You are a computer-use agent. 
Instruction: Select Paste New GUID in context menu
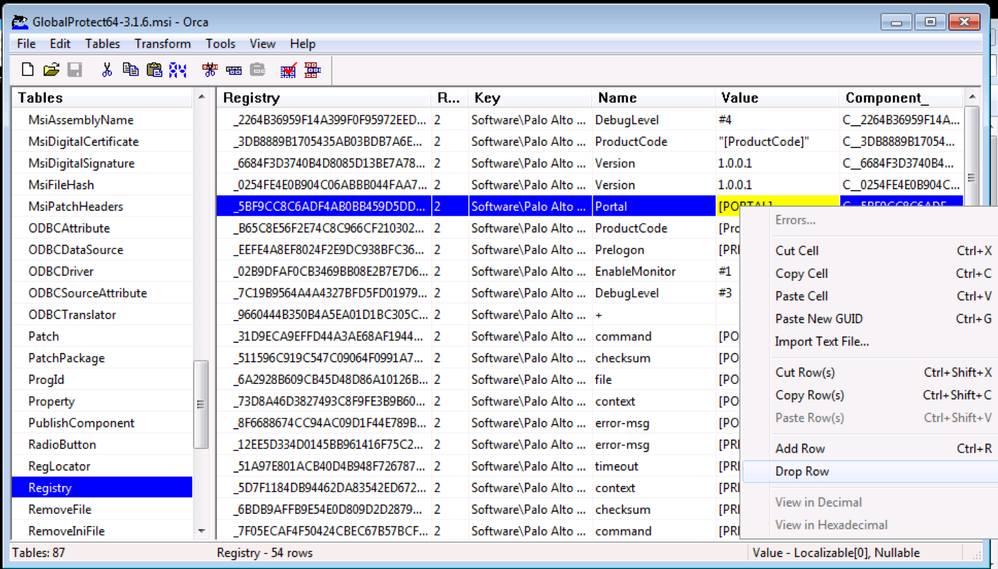pos(818,319)
